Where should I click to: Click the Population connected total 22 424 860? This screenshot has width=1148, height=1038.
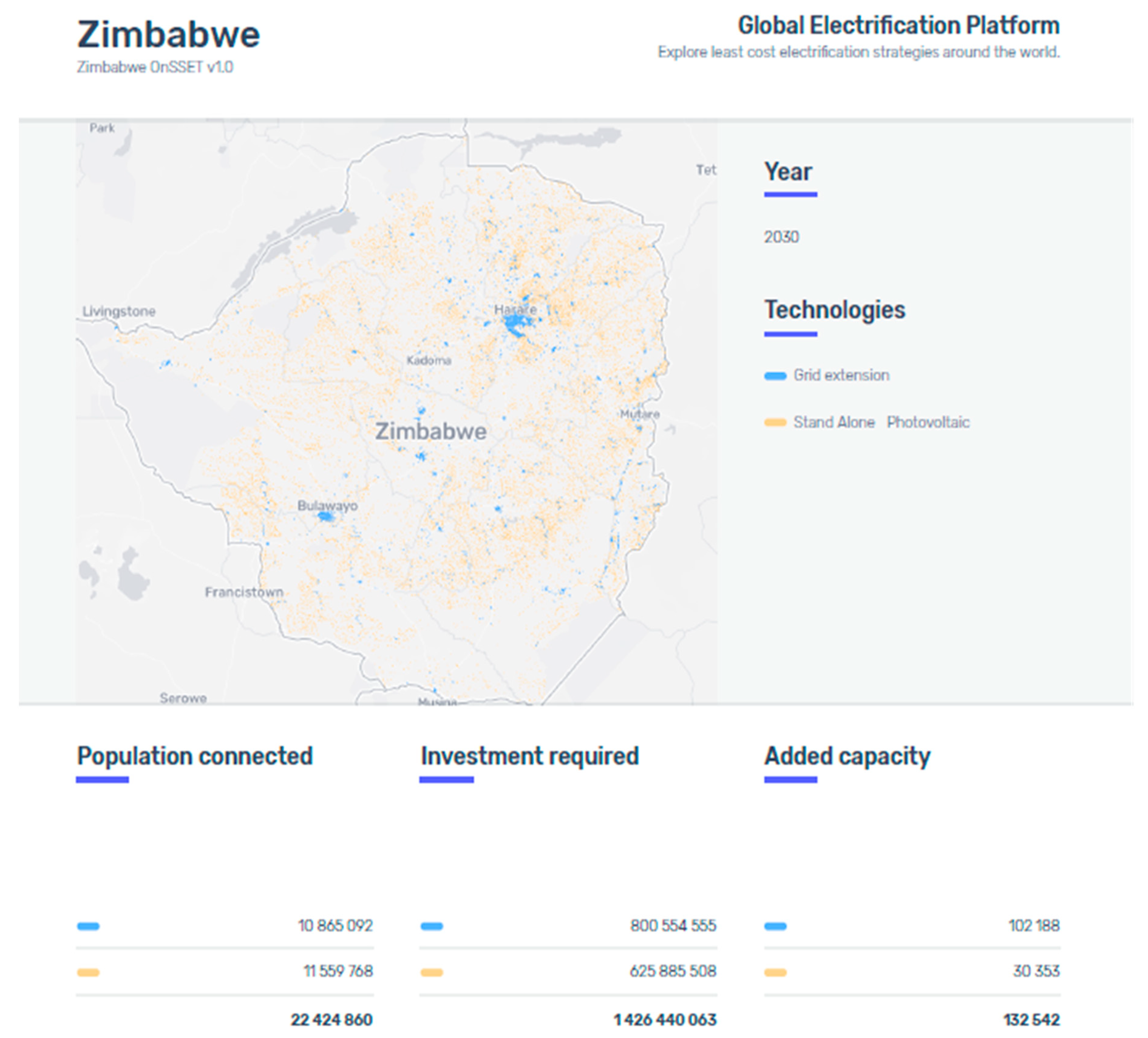pyautogui.click(x=331, y=1019)
